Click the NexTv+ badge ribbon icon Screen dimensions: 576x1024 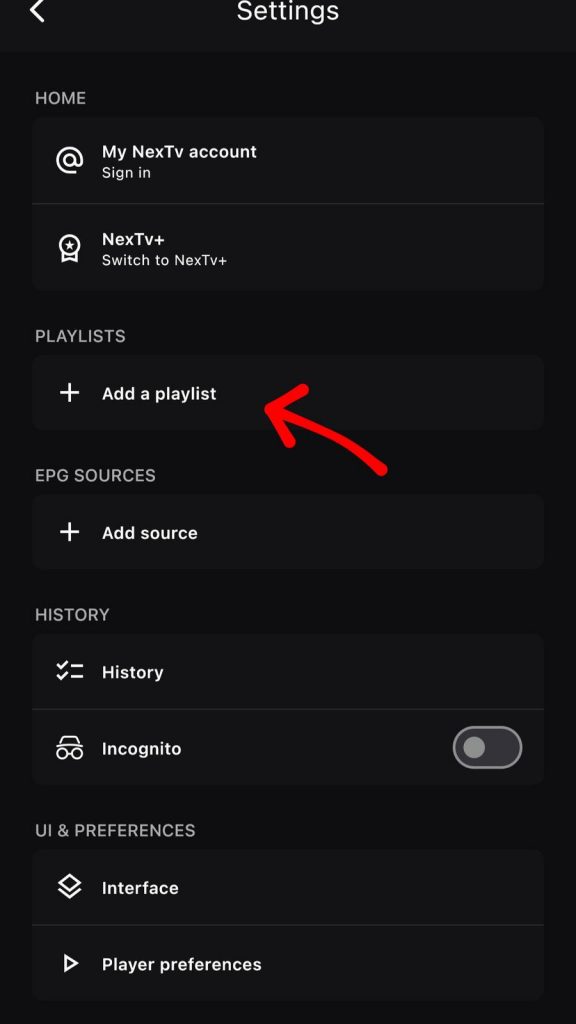(x=69, y=248)
